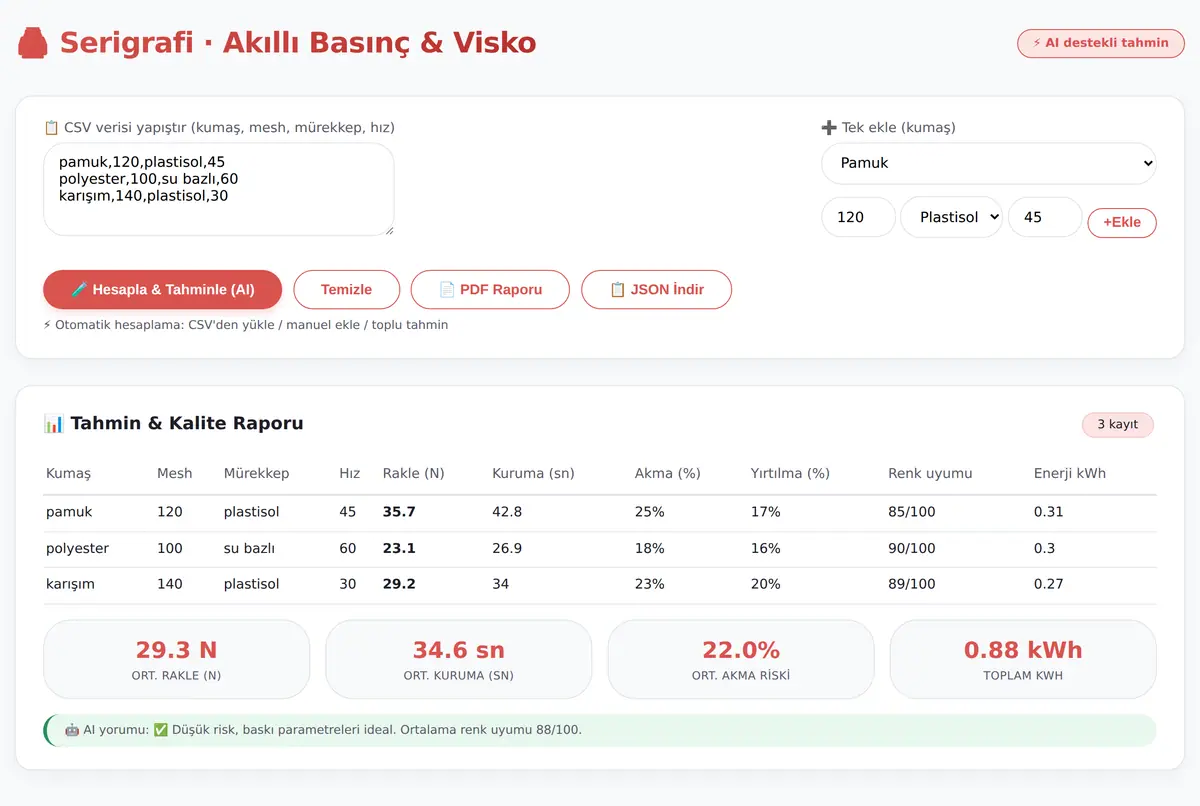
Task: Click the 34.6 sn average drying card
Action: pos(459,659)
